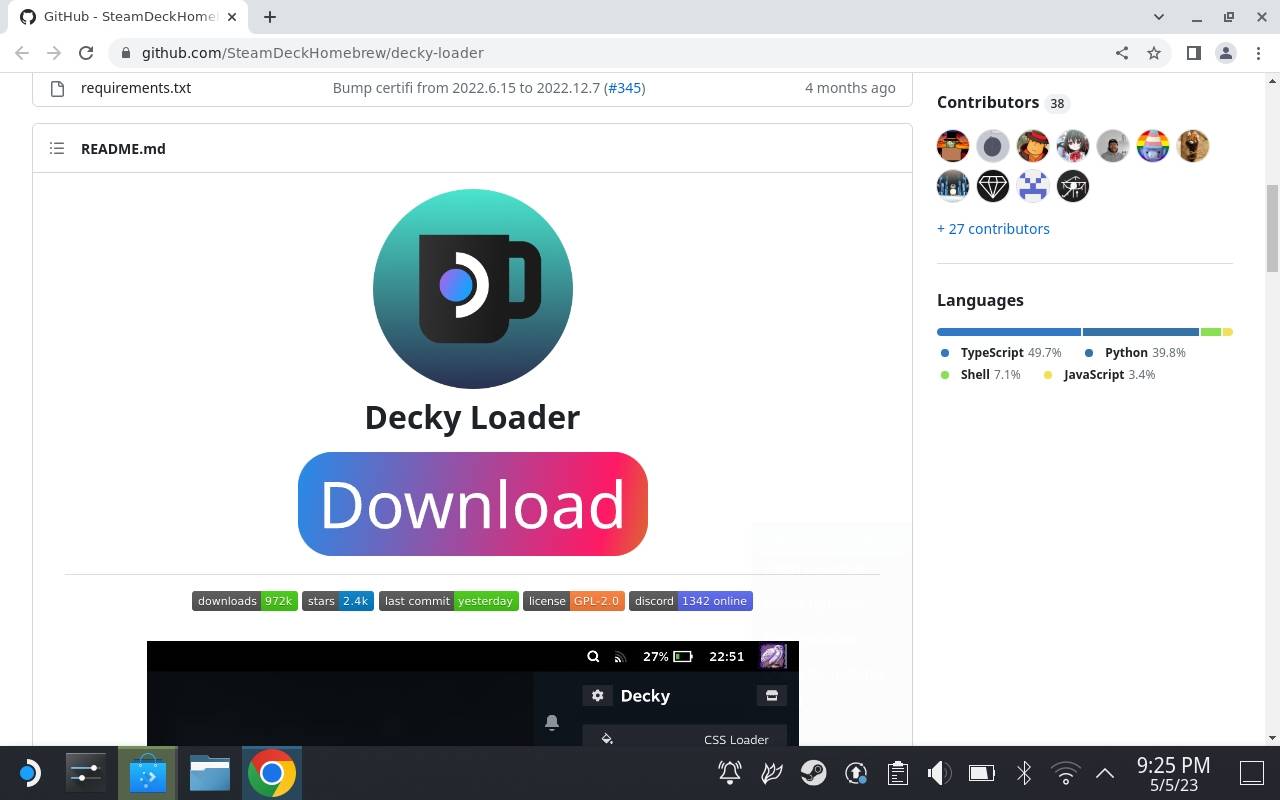Open pull request #345 link
Image resolution: width=1280 pixels, height=800 pixels.
625,88
